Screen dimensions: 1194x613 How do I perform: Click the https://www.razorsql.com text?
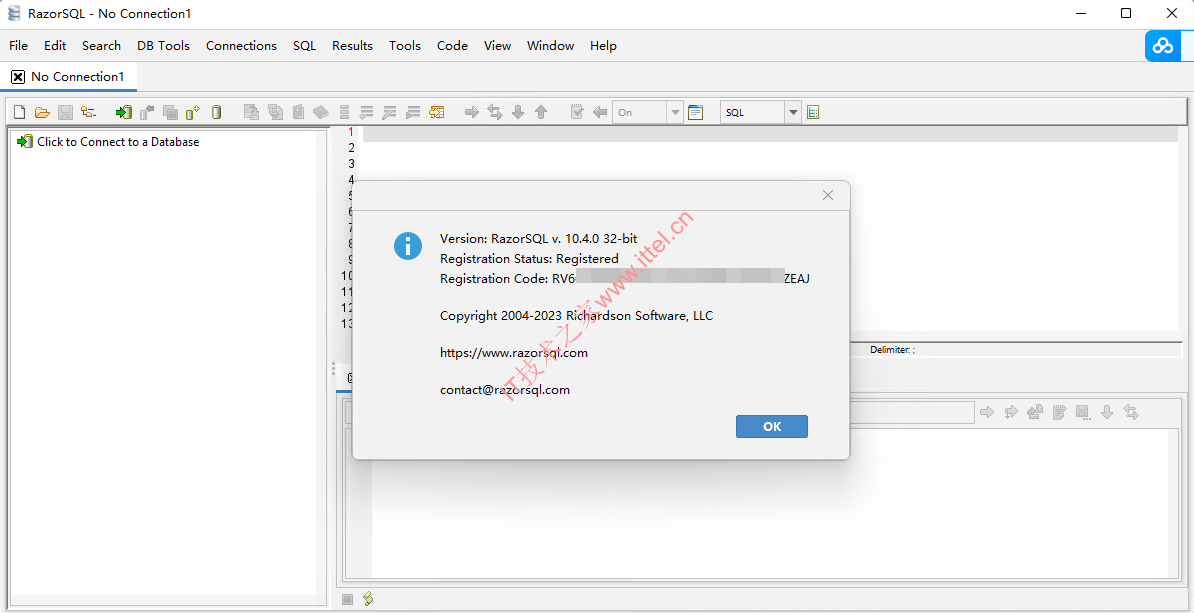click(514, 353)
